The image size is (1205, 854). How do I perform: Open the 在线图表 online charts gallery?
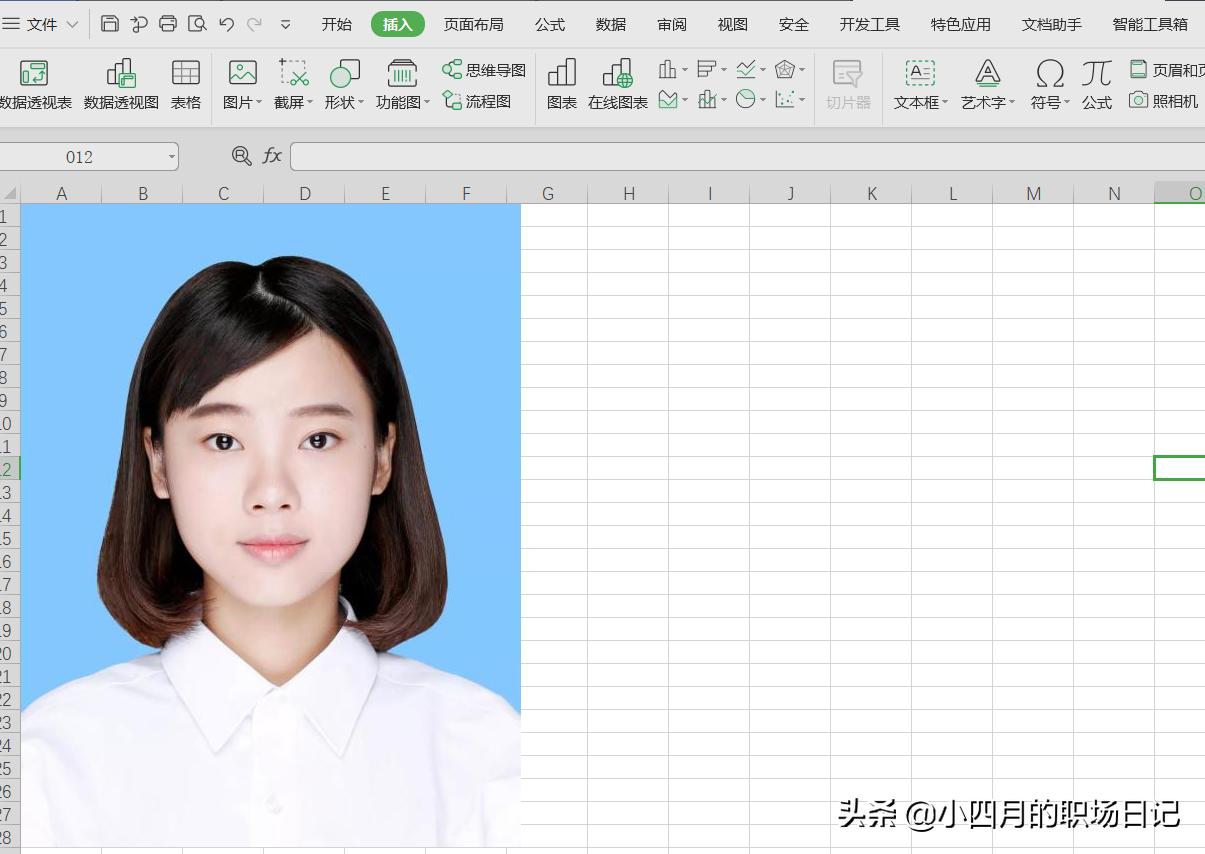tap(617, 85)
